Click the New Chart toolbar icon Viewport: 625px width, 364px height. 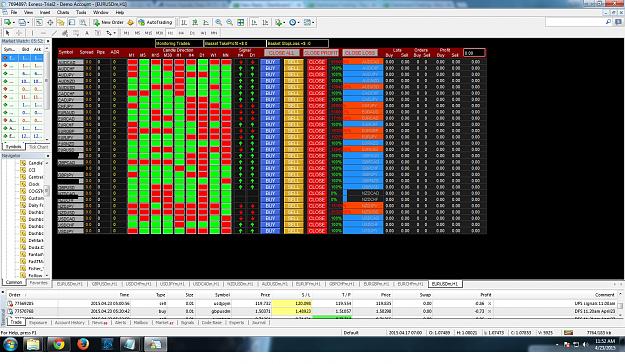(8, 22)
